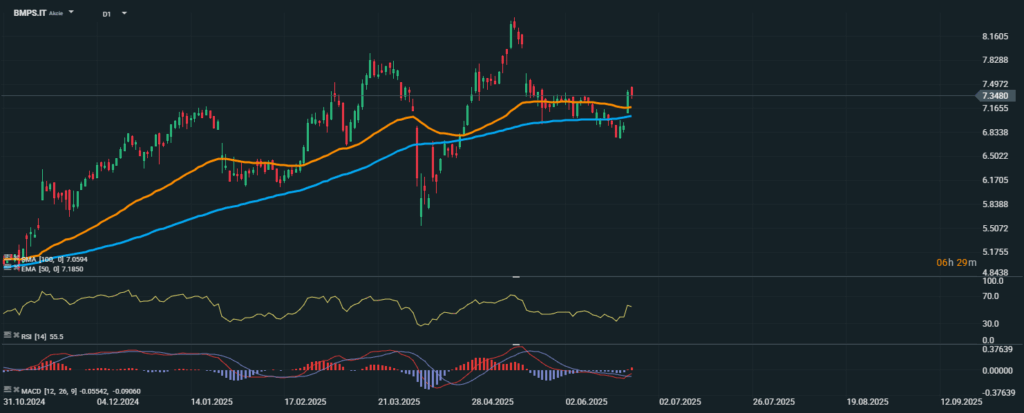The width and height of the screenshot is (1024, 413).
Task: Remove the MACD indicator with X icon
Action: [16, 389]
